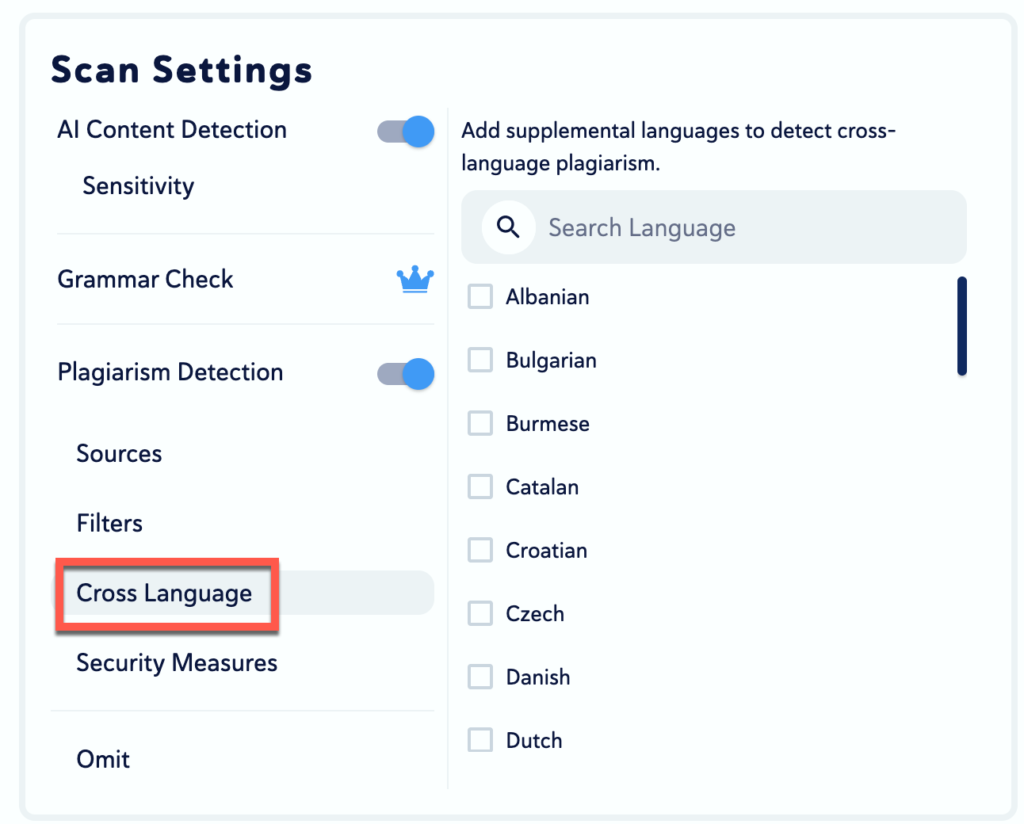Open the Sensitivity settings
Screen dimensions: 1024x824
[138, 186]
